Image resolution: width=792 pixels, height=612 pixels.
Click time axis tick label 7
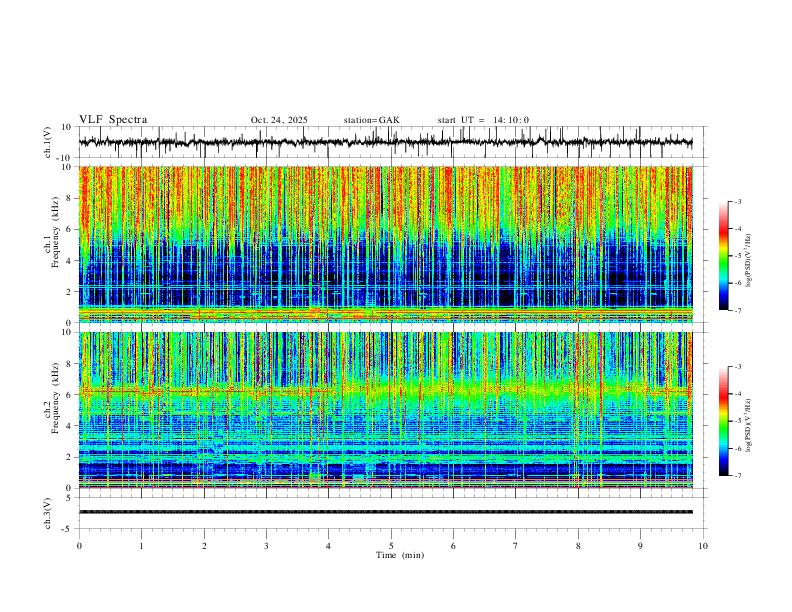[x=516, y=546]
